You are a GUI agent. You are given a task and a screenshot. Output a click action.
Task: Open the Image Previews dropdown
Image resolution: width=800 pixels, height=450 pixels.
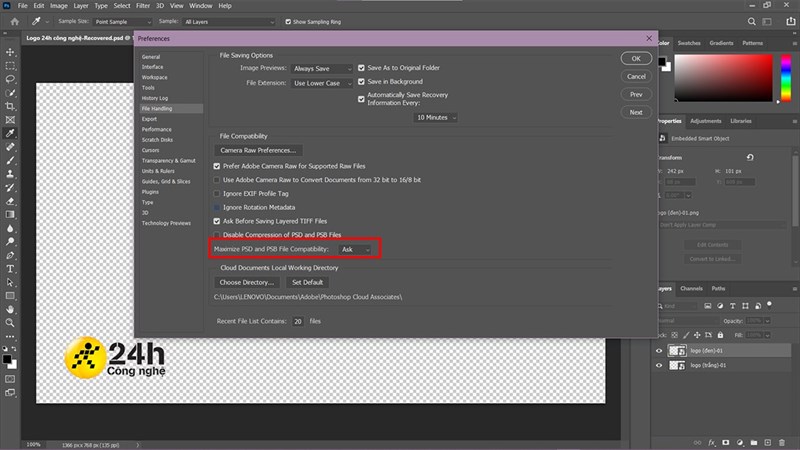click(322, 68)
